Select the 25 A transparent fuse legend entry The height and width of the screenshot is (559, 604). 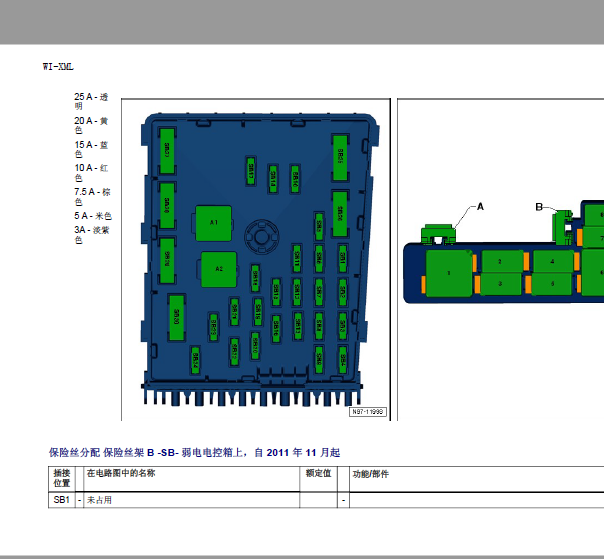click(91, 101)
